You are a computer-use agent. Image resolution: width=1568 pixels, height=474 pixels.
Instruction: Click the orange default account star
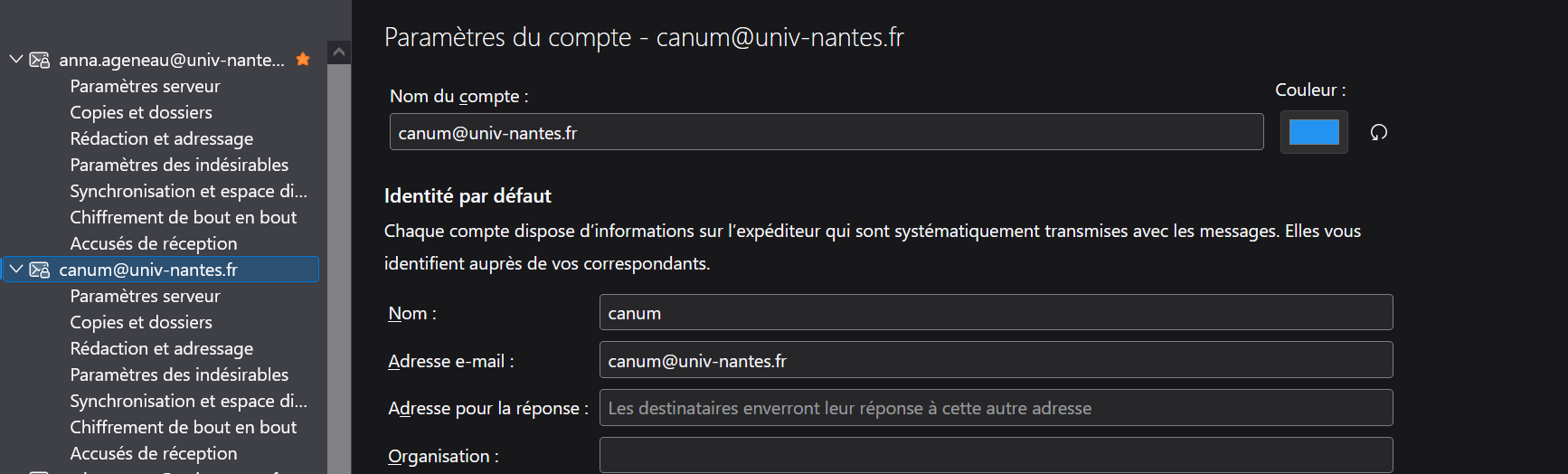click(x=303, y=60)
